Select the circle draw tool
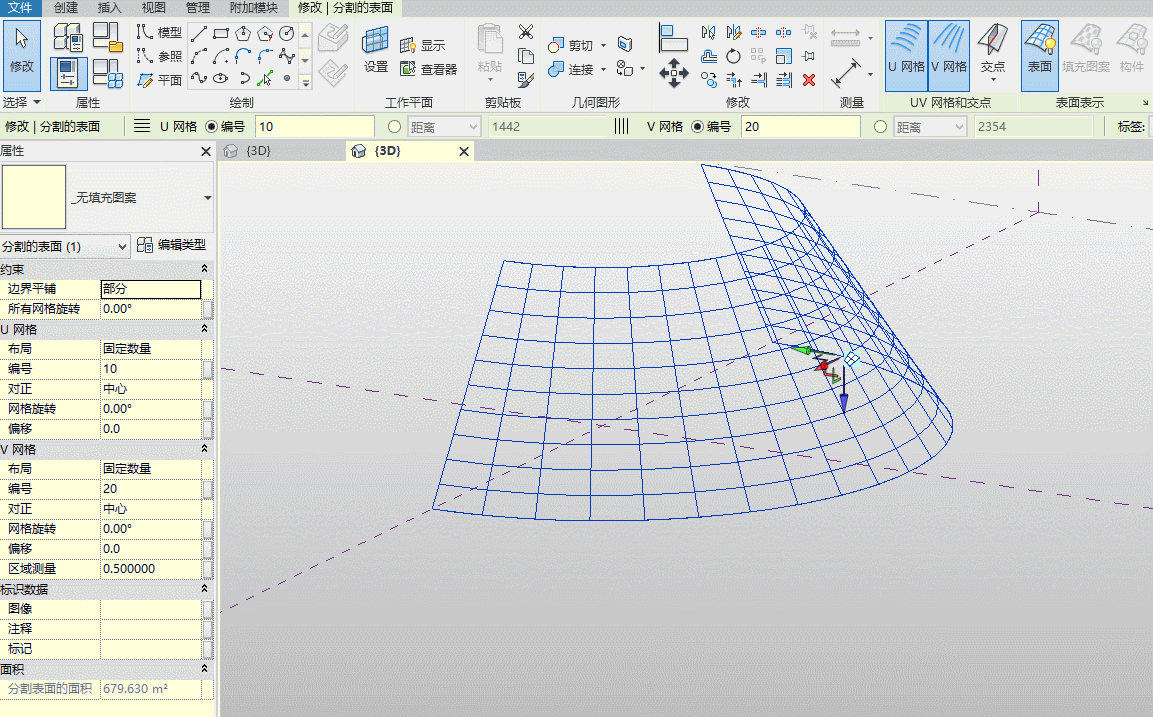The image size is (1153, 717). (287, 34)
